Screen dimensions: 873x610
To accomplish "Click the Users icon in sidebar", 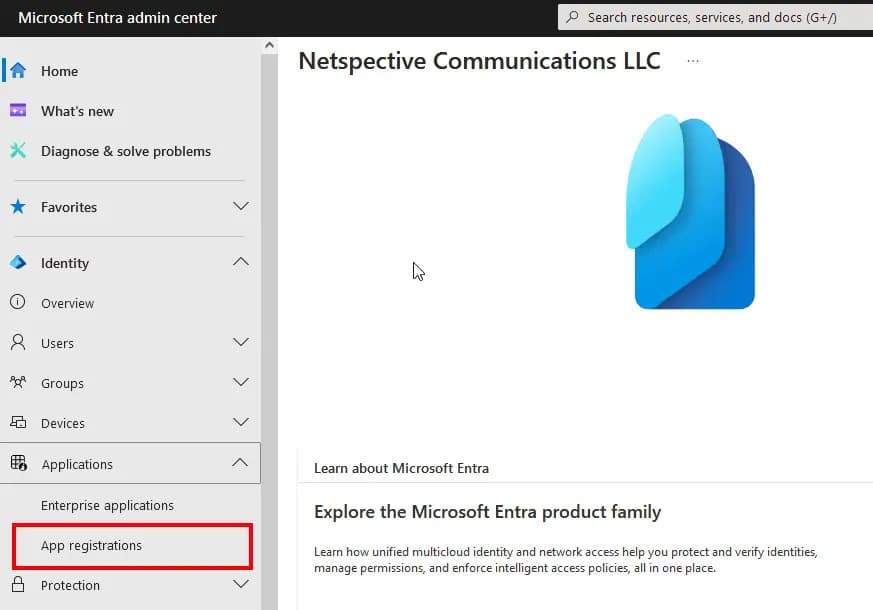I will click(x=18, y=342).
